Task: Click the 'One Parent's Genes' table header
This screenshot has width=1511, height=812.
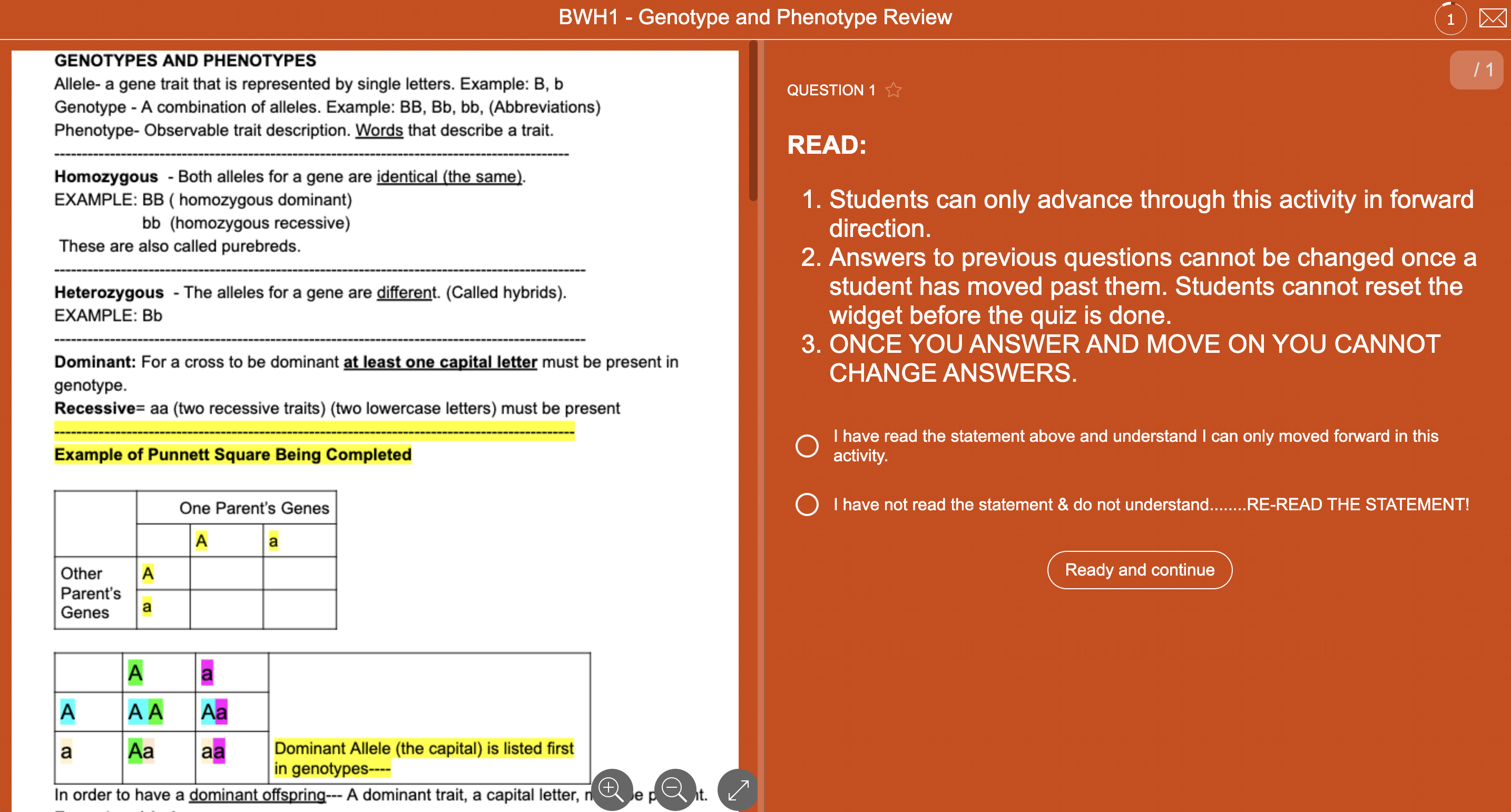Action: coord(254,507)
